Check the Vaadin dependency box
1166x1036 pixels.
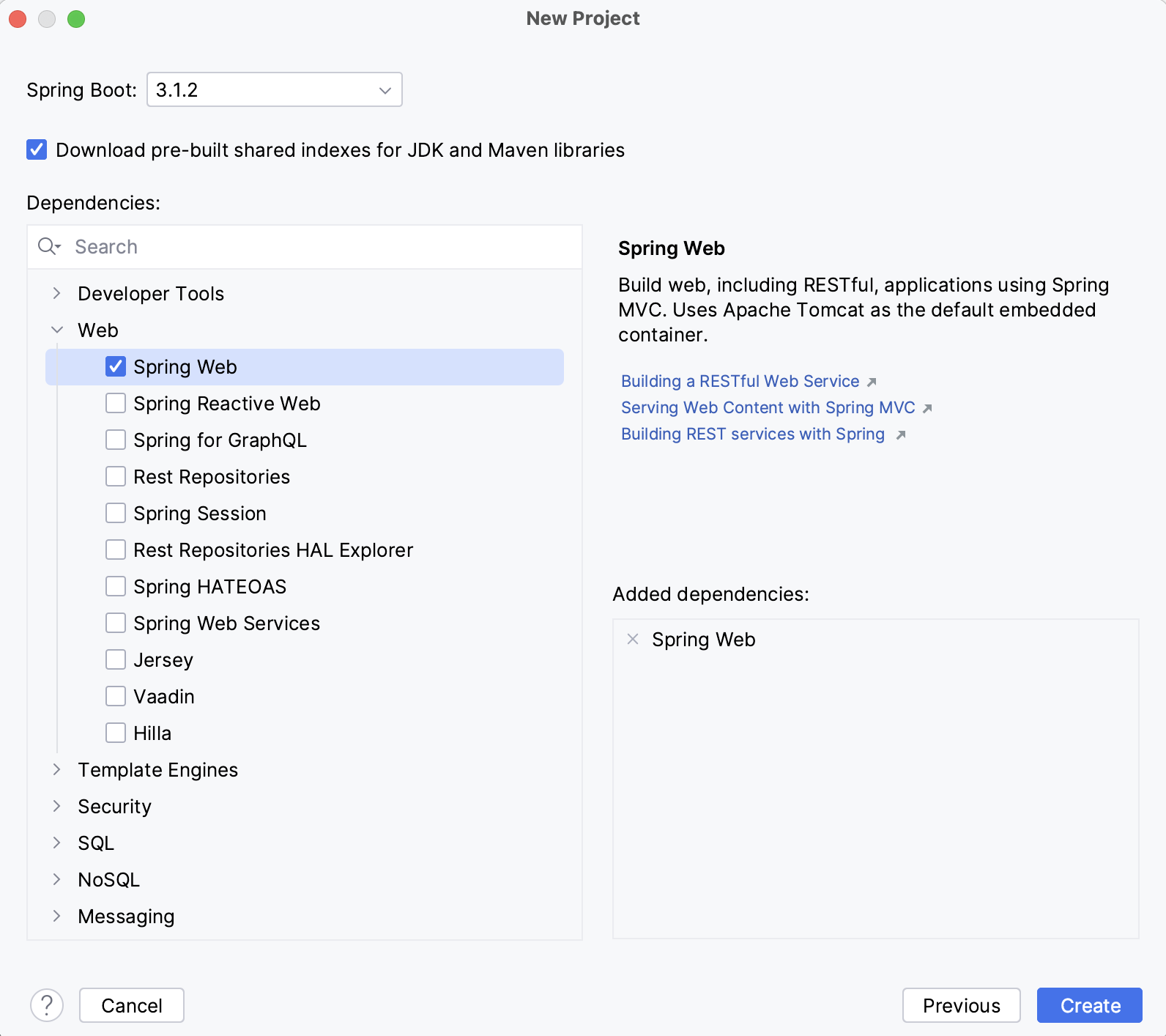pos(116,696)
